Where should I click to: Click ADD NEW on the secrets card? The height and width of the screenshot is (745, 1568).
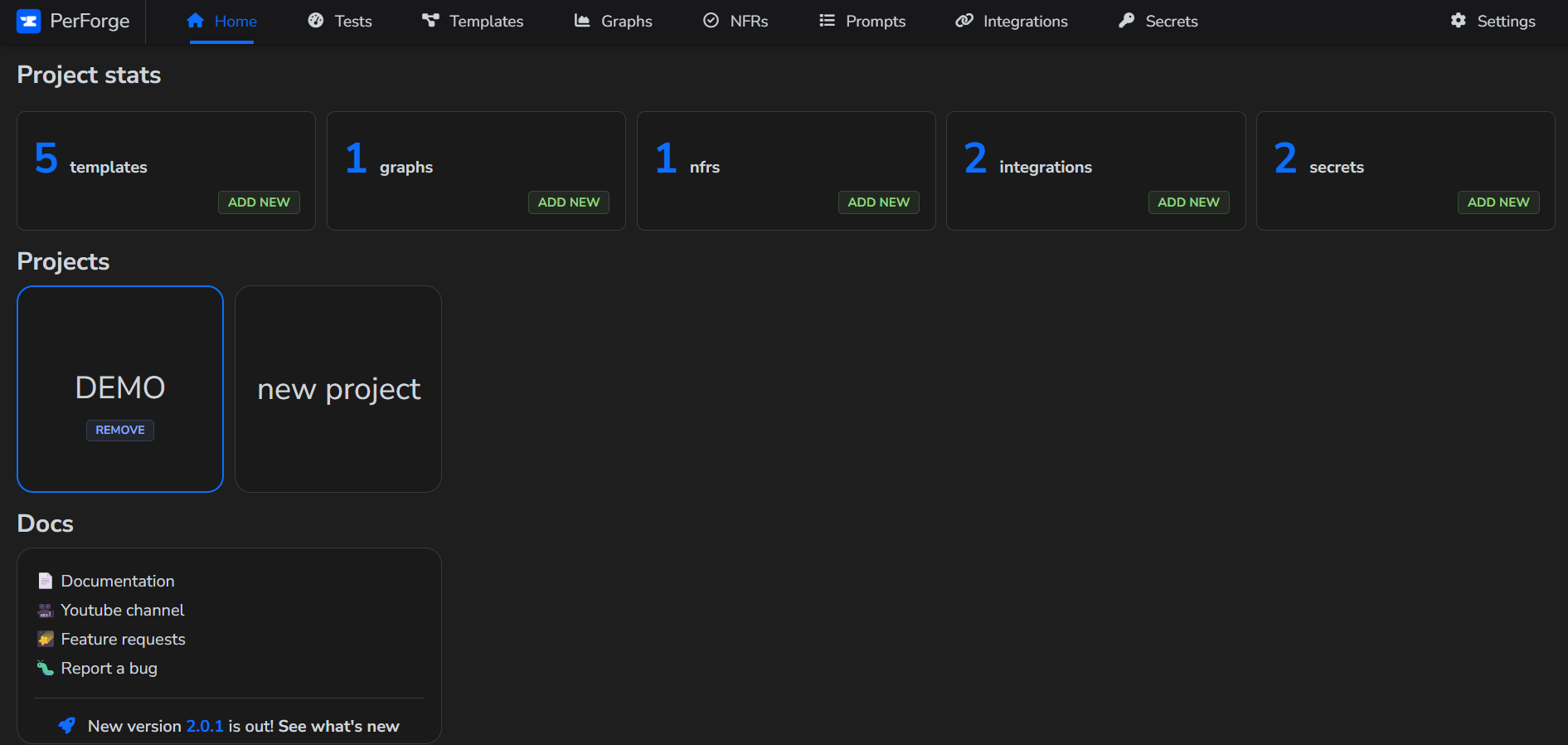click(x=1498, y=202)
